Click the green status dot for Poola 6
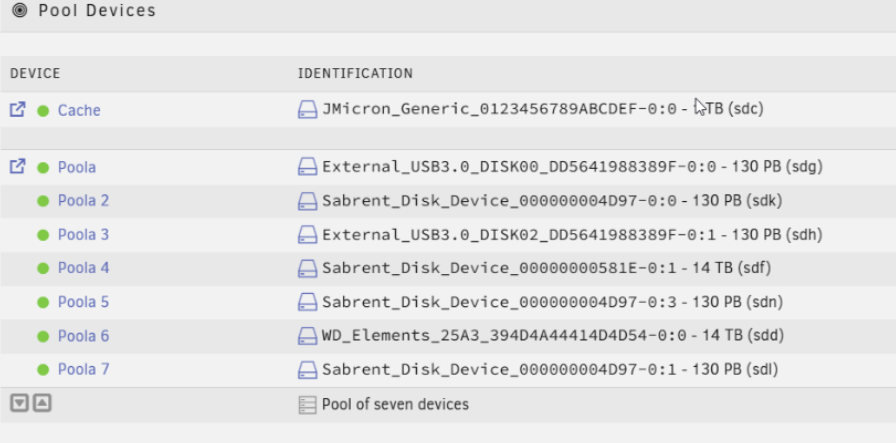 pos(43,336)
